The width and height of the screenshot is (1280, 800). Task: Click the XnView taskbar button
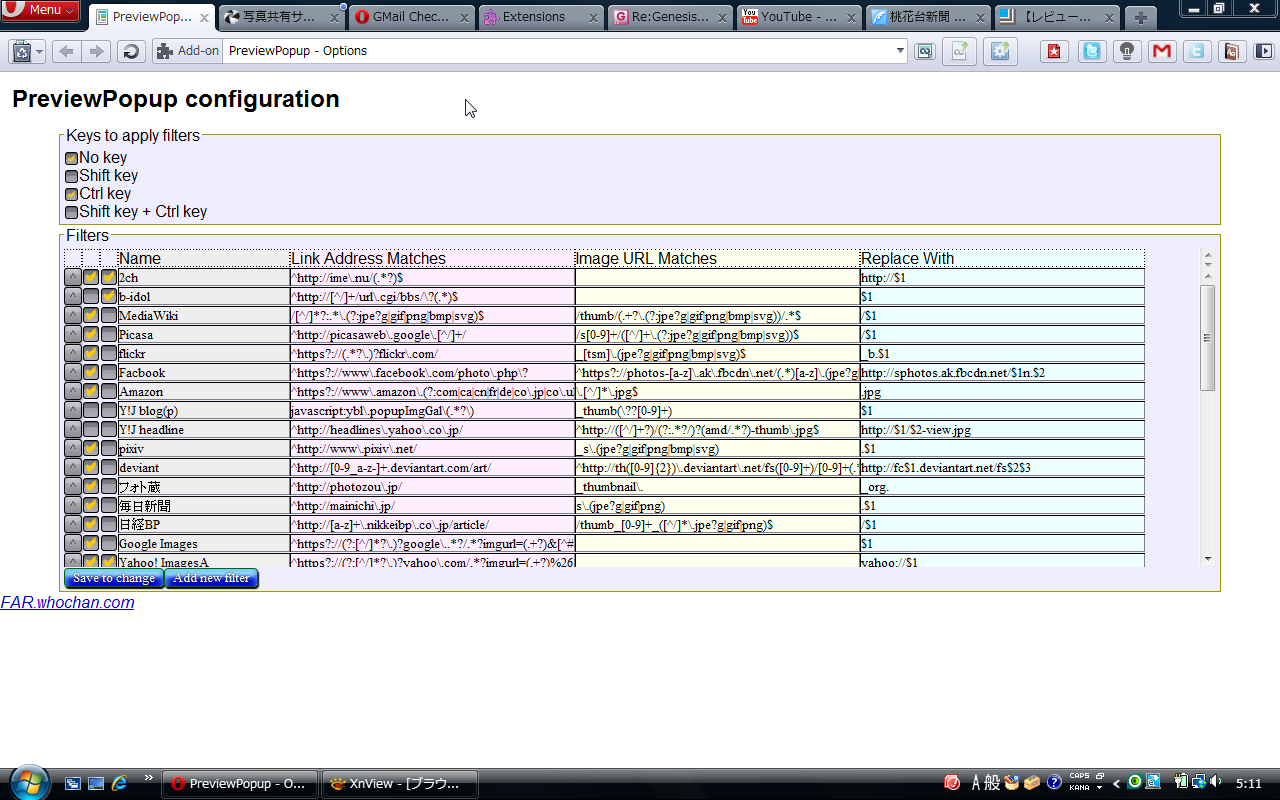click(x=400, y=784)
